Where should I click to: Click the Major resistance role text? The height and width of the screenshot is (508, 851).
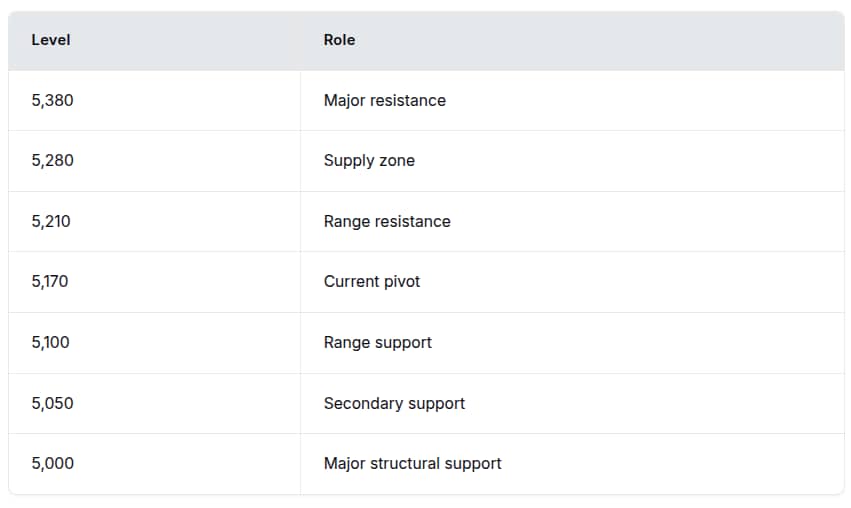coord(384,100)
